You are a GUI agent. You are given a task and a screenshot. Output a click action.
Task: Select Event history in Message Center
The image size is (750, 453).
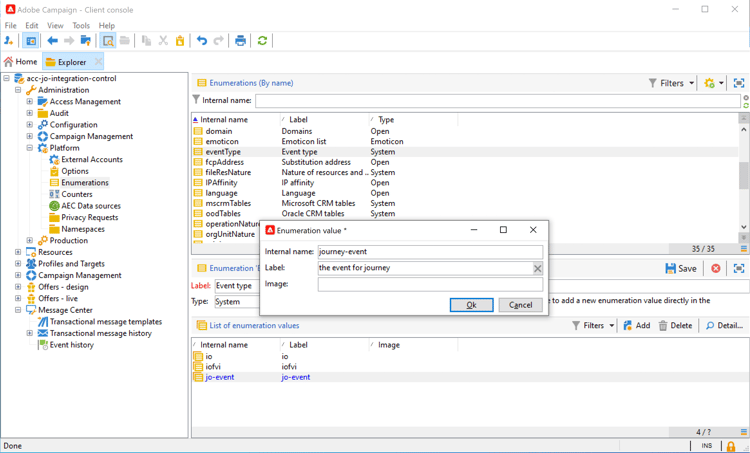coord(72,345)
